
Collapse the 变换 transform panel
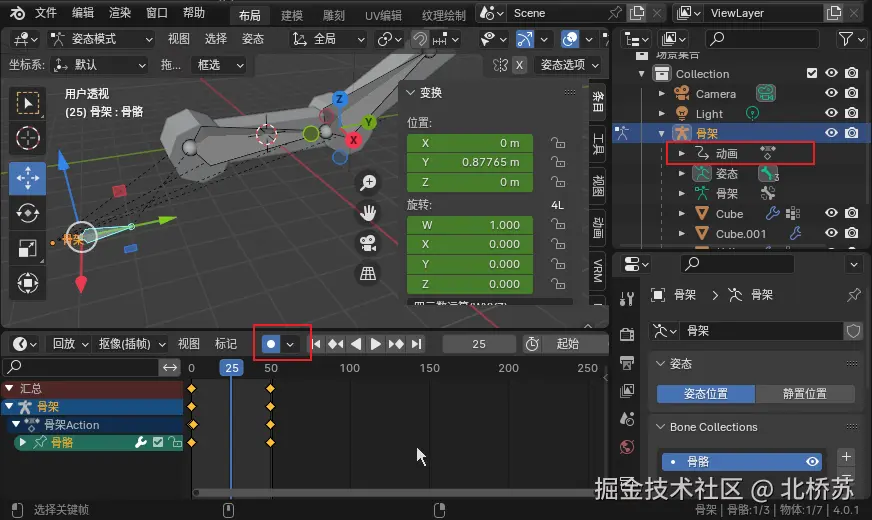pos(410,93)
